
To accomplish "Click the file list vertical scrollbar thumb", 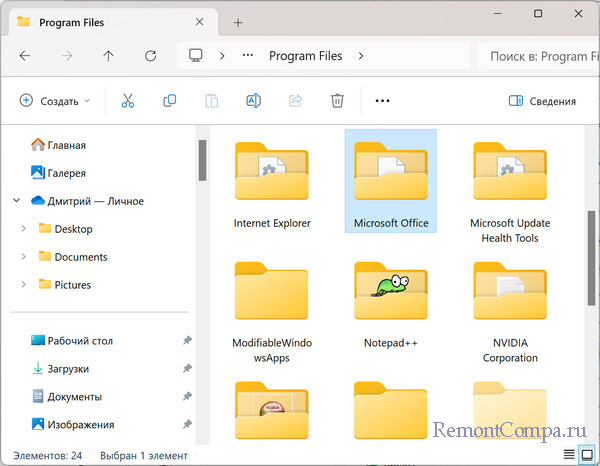I will 592,258.
